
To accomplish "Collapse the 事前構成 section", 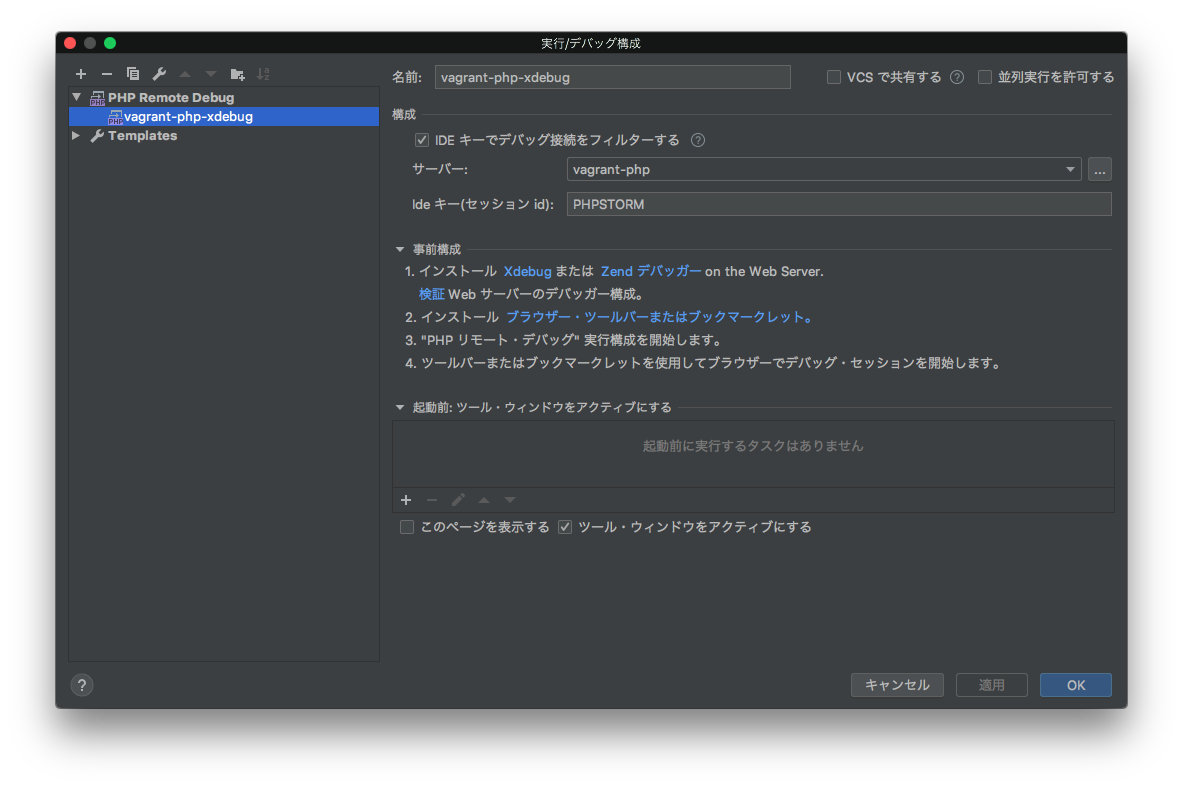I will tap(400, 249).
